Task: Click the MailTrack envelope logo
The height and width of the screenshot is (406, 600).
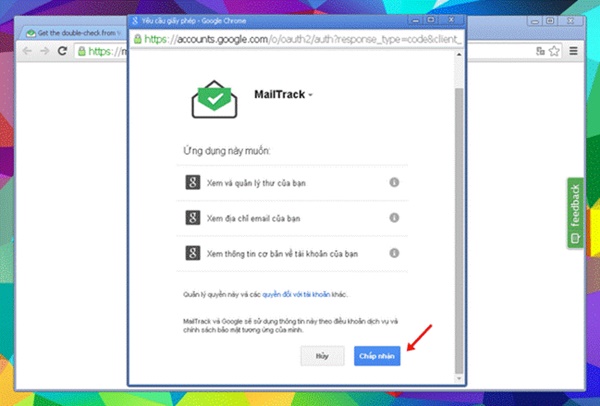Action: coord(218,97)
